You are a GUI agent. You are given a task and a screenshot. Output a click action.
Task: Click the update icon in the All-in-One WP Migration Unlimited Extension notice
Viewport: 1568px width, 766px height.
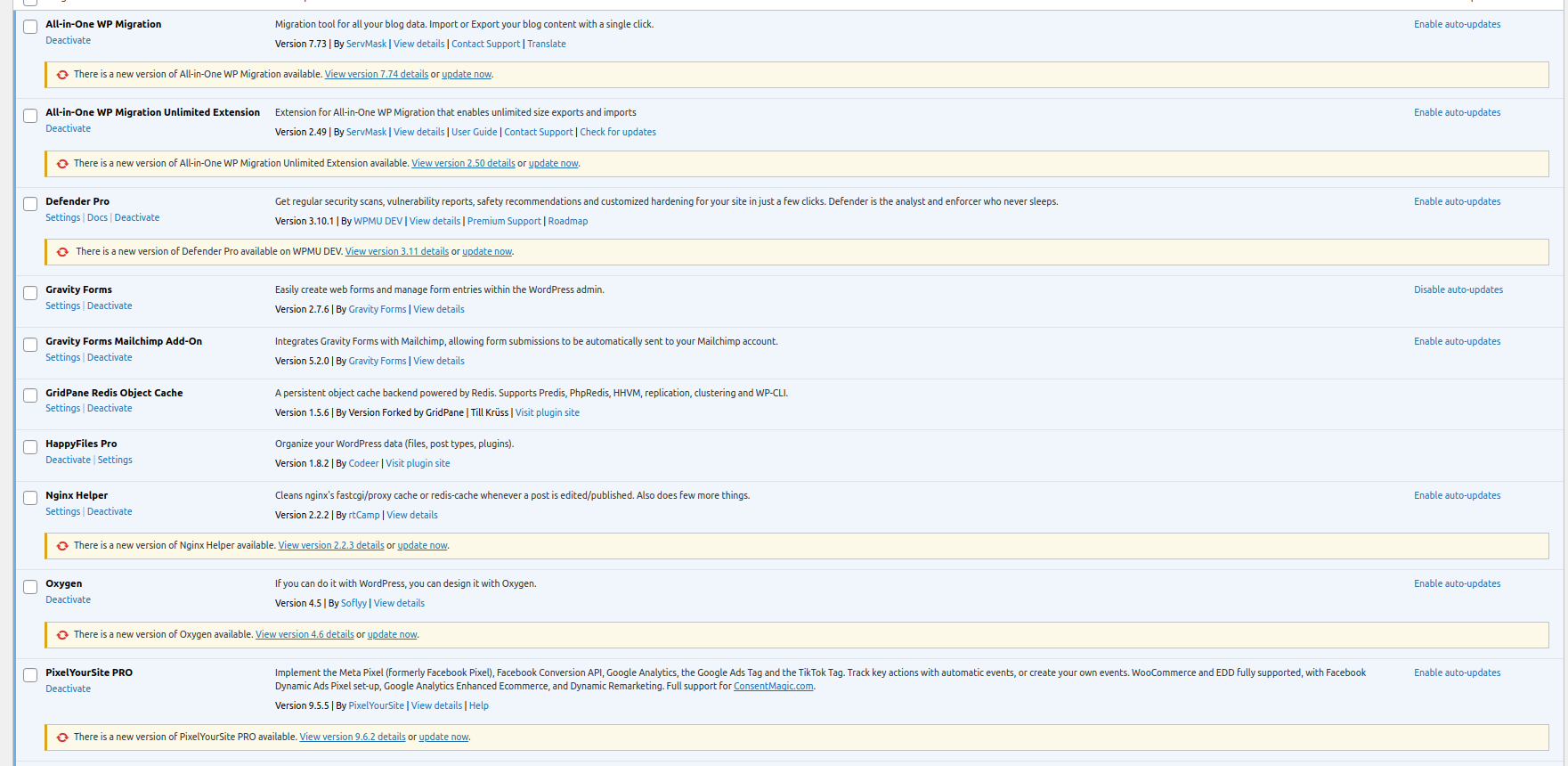coord(62,164)
